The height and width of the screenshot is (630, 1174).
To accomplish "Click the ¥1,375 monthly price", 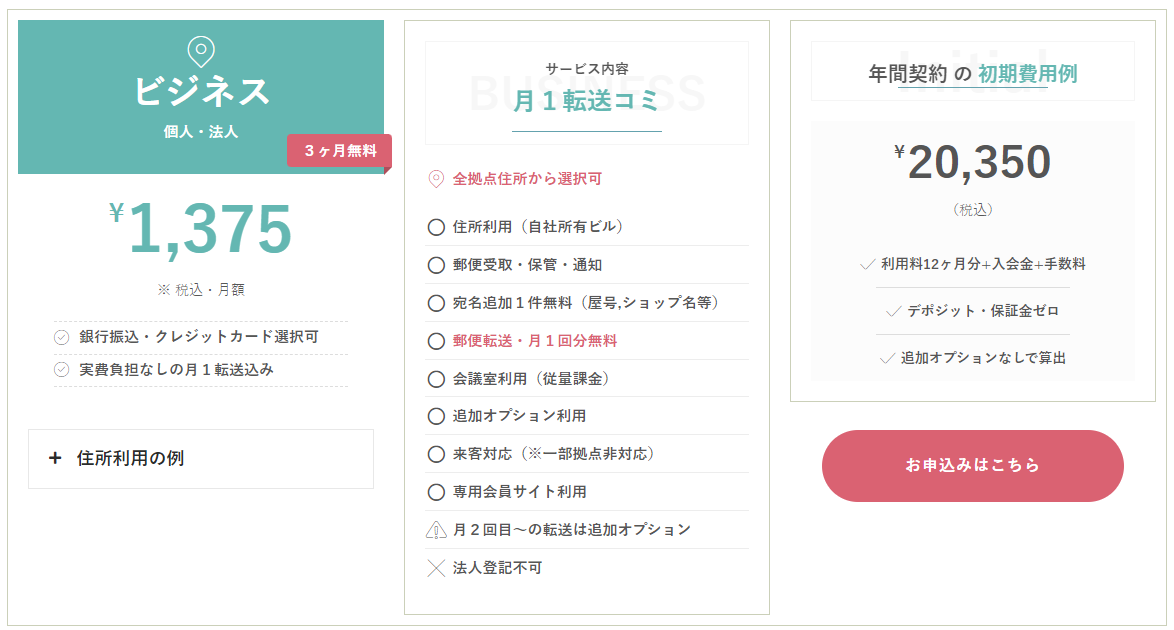I will [201, 228].
